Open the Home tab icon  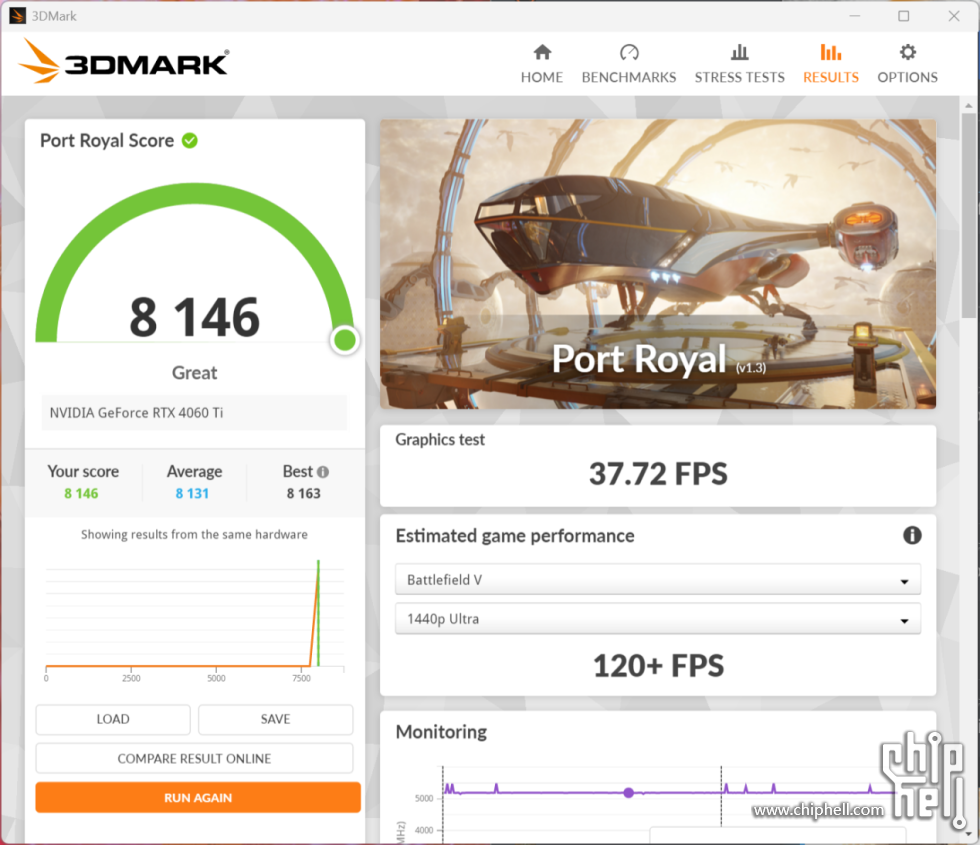pos(542,52)
